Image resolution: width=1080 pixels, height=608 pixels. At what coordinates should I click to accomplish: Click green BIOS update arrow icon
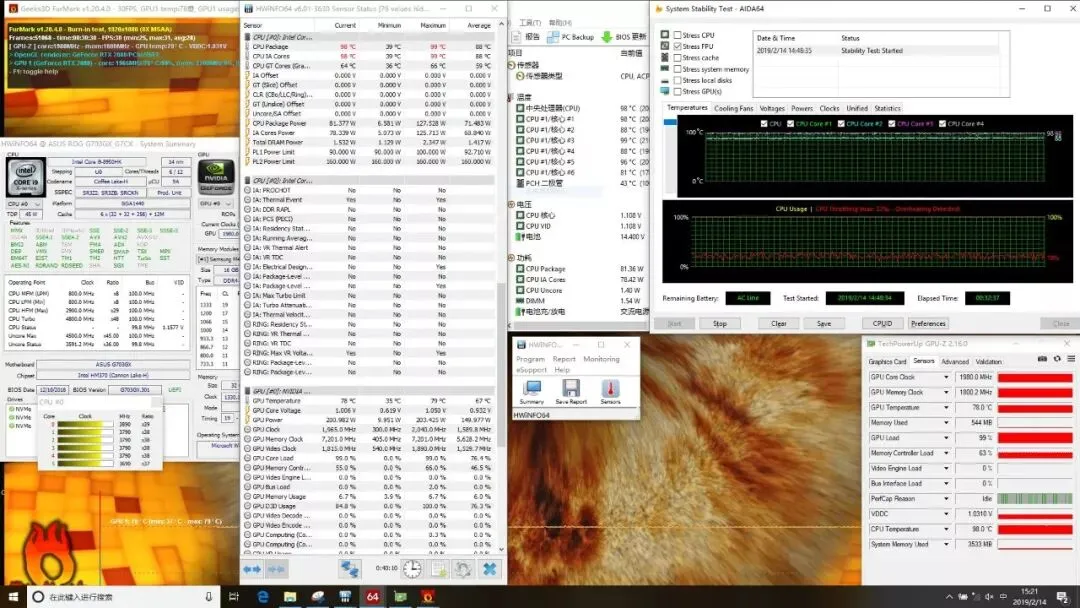click(607, 36)
